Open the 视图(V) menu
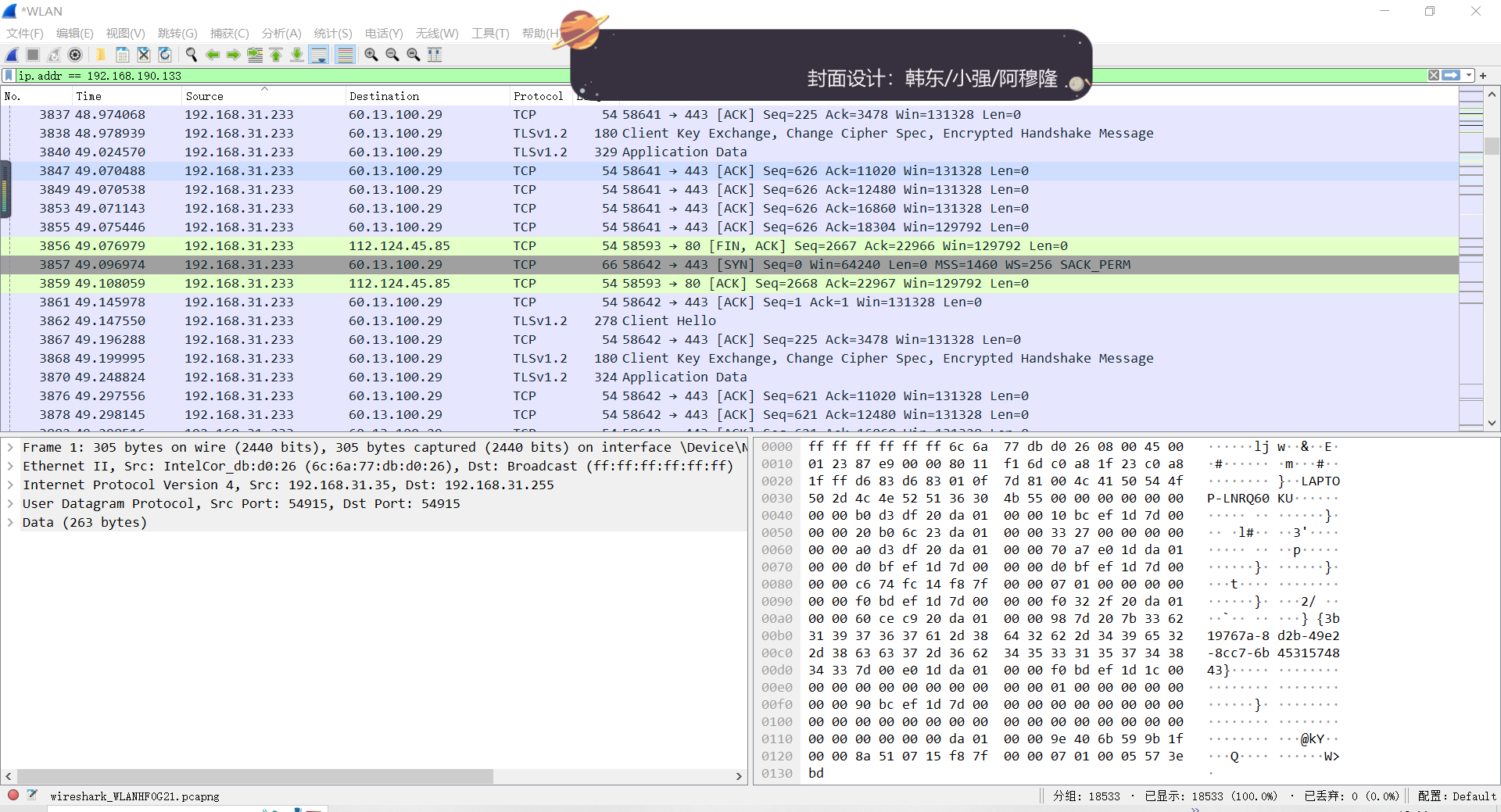 click(x=126, y=34)
